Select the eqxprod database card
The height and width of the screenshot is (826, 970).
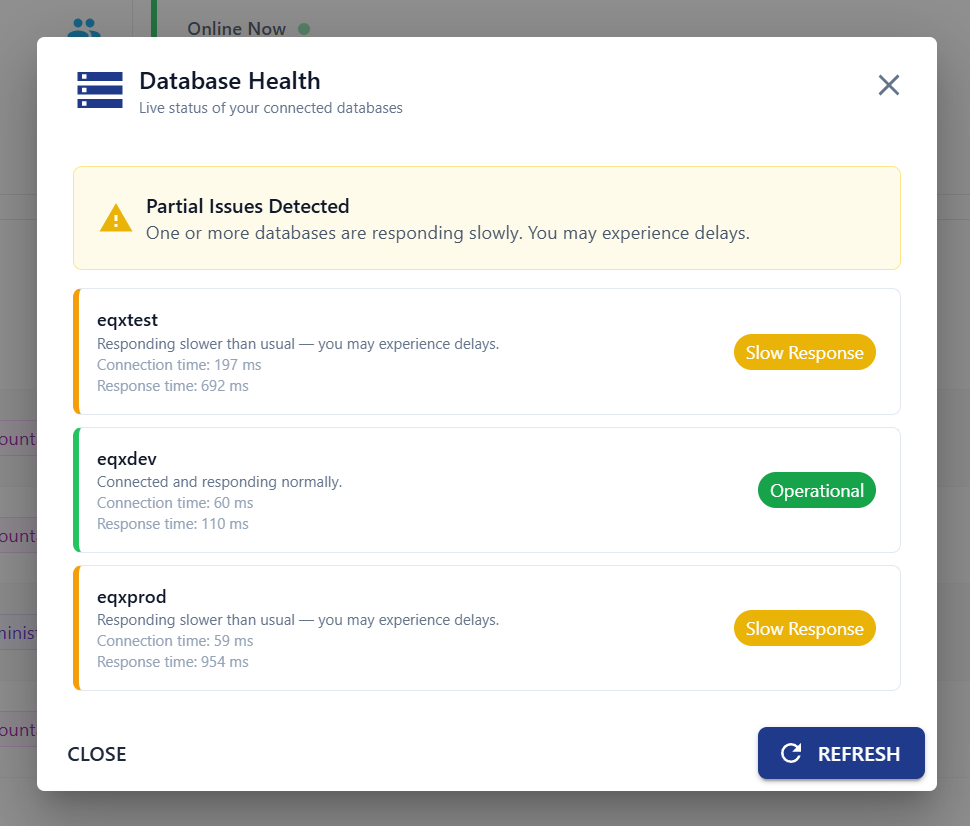(450, 627)
